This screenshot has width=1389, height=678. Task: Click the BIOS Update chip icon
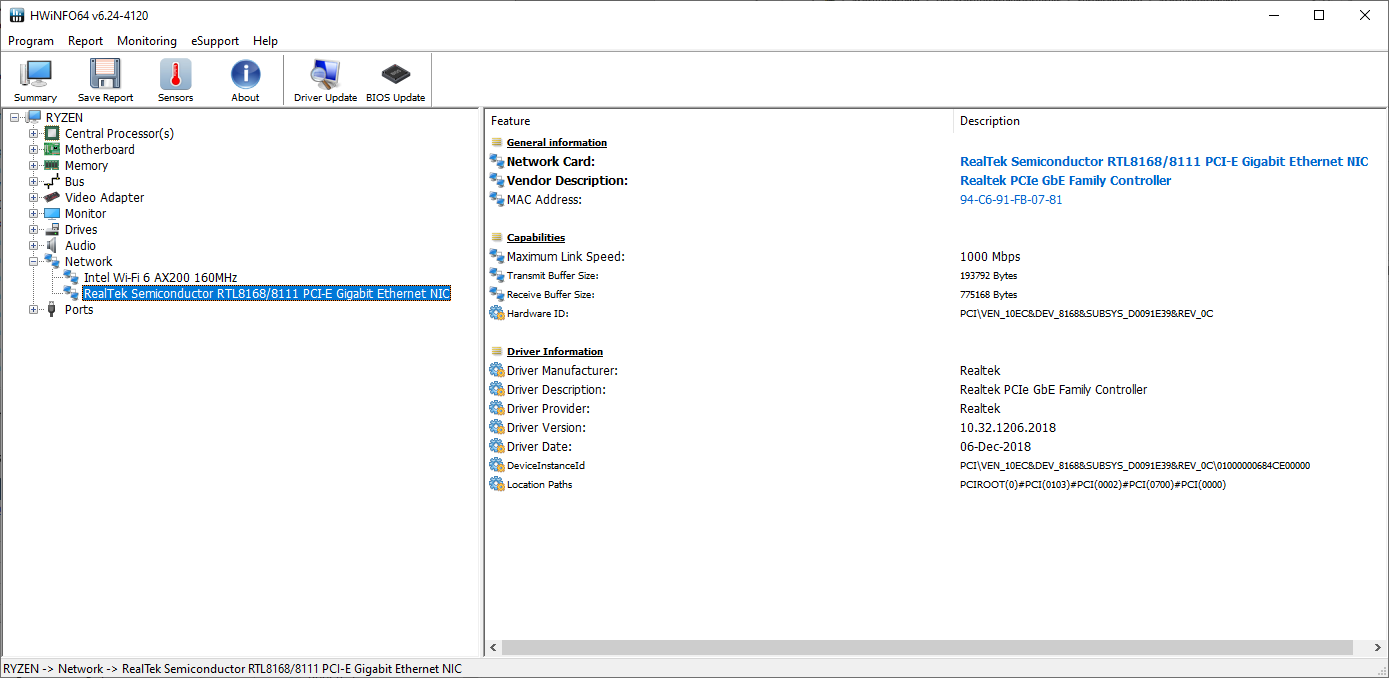395,80
